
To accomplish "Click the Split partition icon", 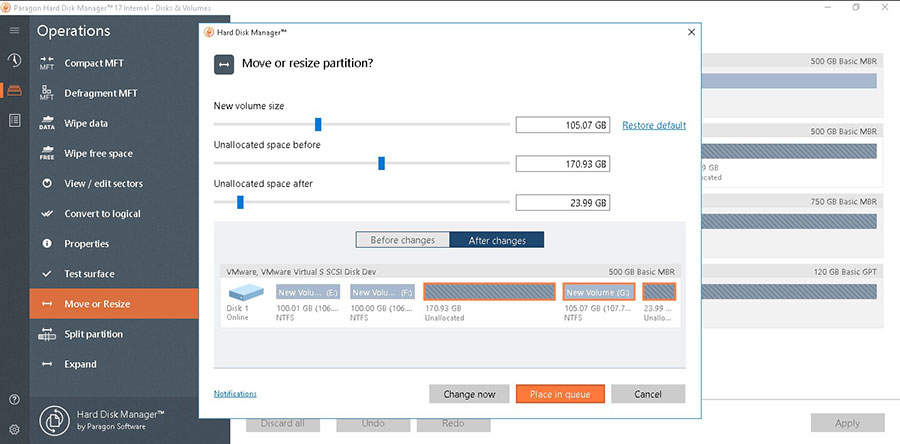I will point(47,334).
